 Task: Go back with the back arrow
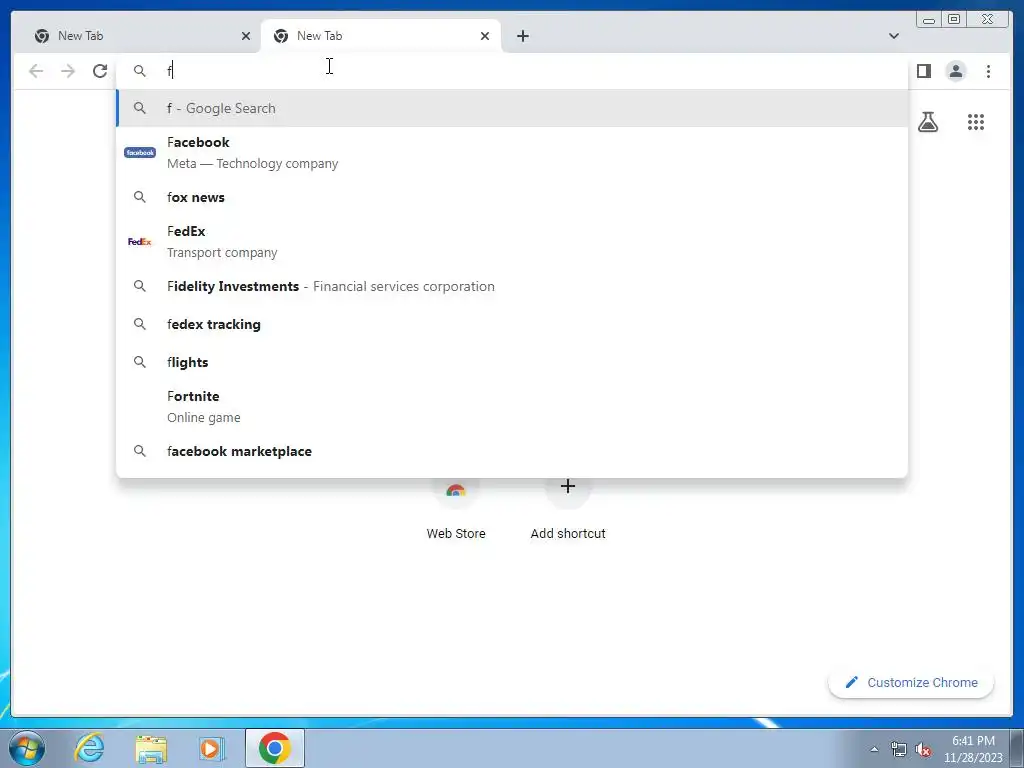pos(36,71)
